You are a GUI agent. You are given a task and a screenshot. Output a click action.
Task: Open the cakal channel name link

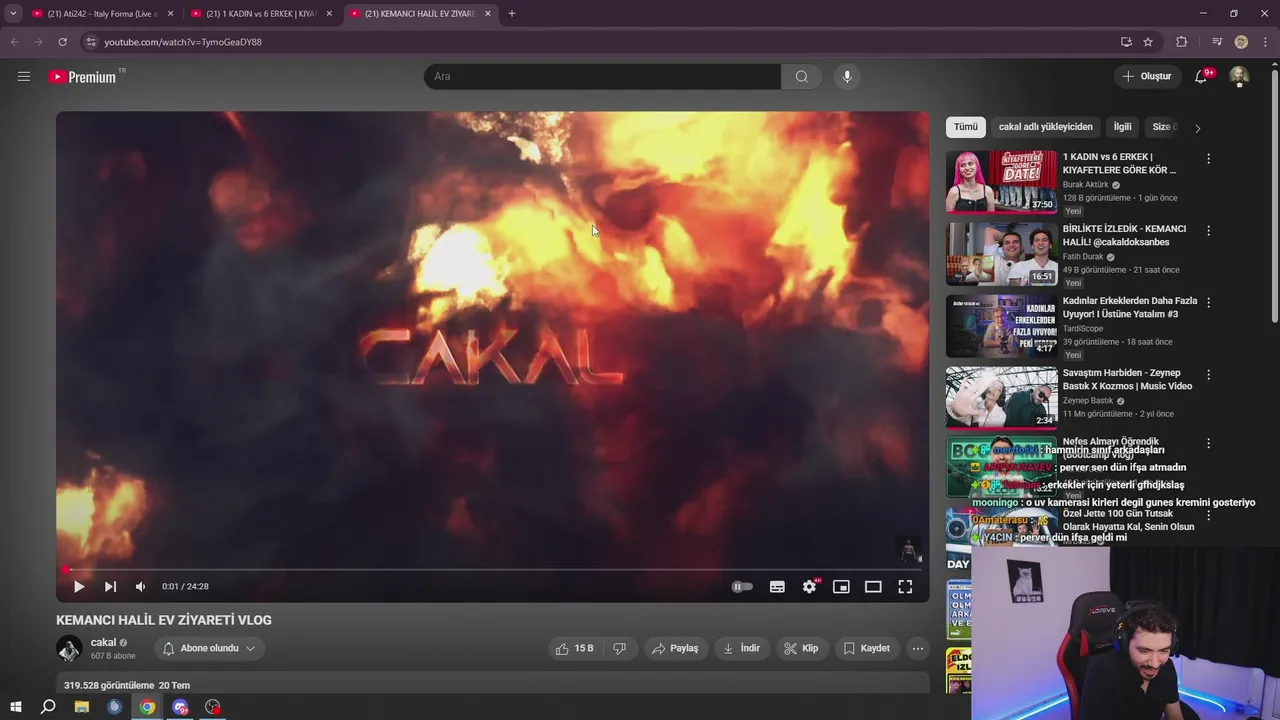pyautogui.click(x=103, y=642)
